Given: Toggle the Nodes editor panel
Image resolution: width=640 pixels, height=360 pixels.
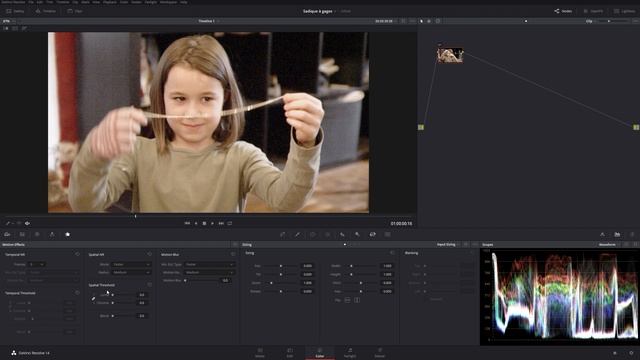Looking at the screenshot, I should pos(563,11).
